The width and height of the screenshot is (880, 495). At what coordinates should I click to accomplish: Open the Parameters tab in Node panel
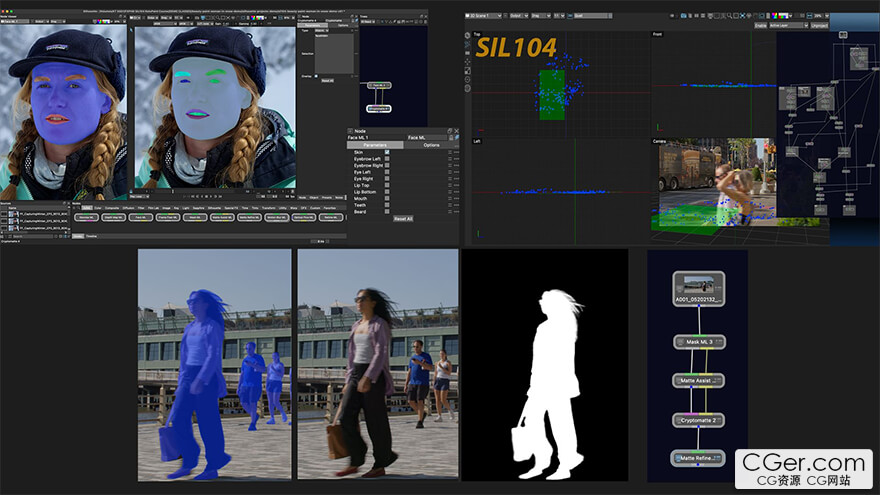[x=375, y=145]
